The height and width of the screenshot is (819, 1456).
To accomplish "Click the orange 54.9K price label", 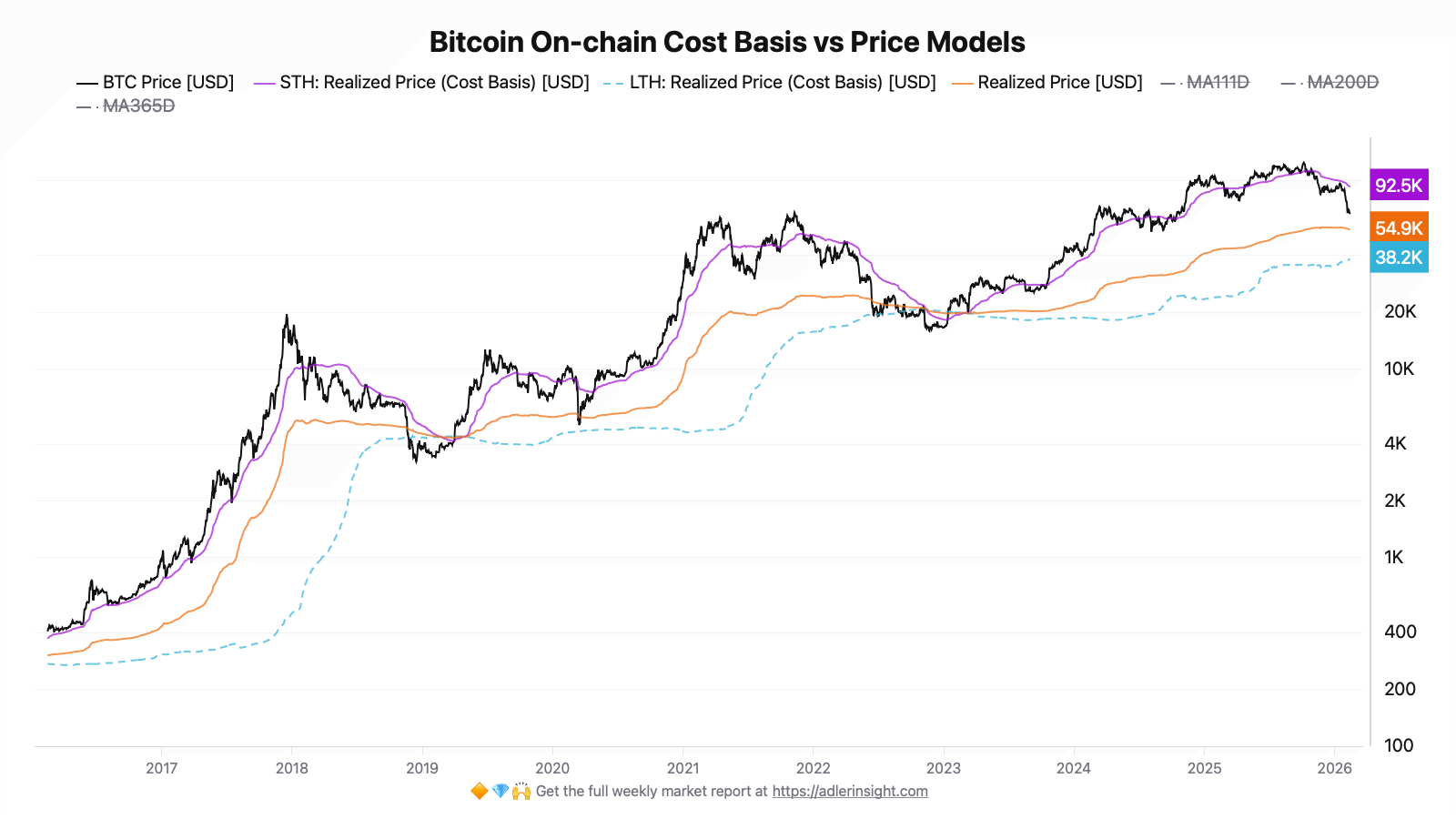I will [1399, 228].
